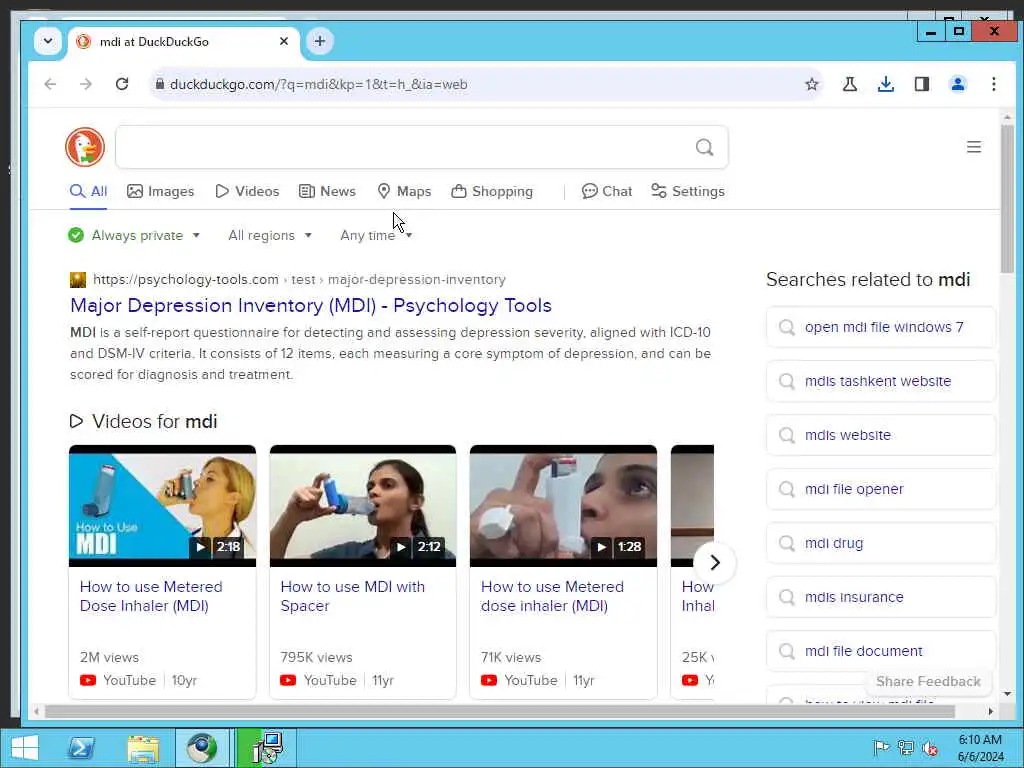
Task: Search related 'mdis website'
Action: [881, 435]
